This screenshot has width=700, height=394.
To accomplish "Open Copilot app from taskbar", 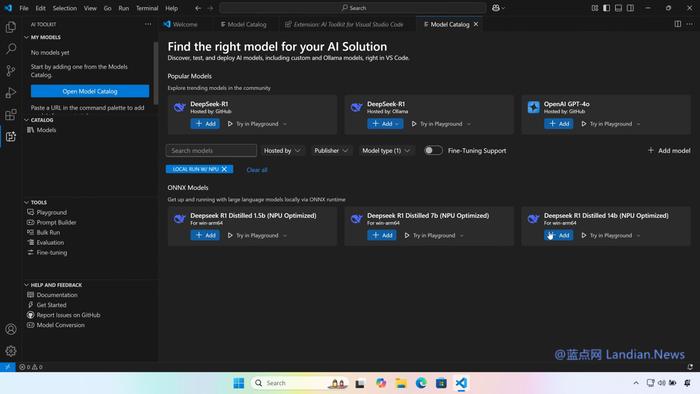I will click(x=380, y=383).
